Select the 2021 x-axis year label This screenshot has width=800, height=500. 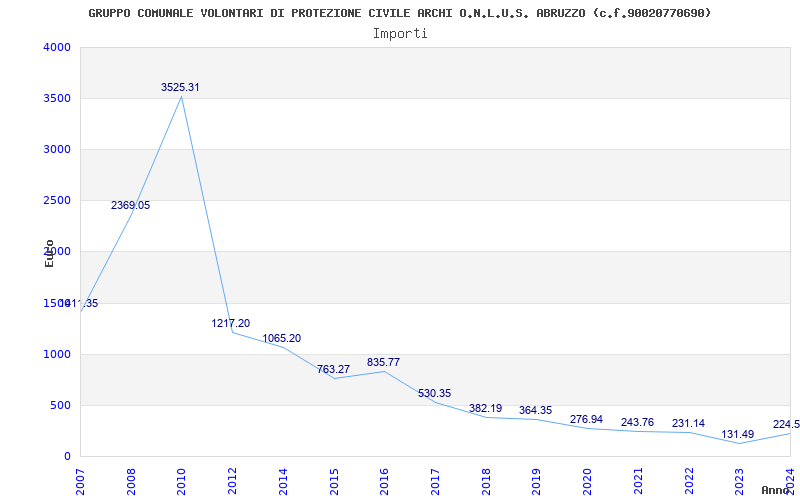(x=638, y=482)
